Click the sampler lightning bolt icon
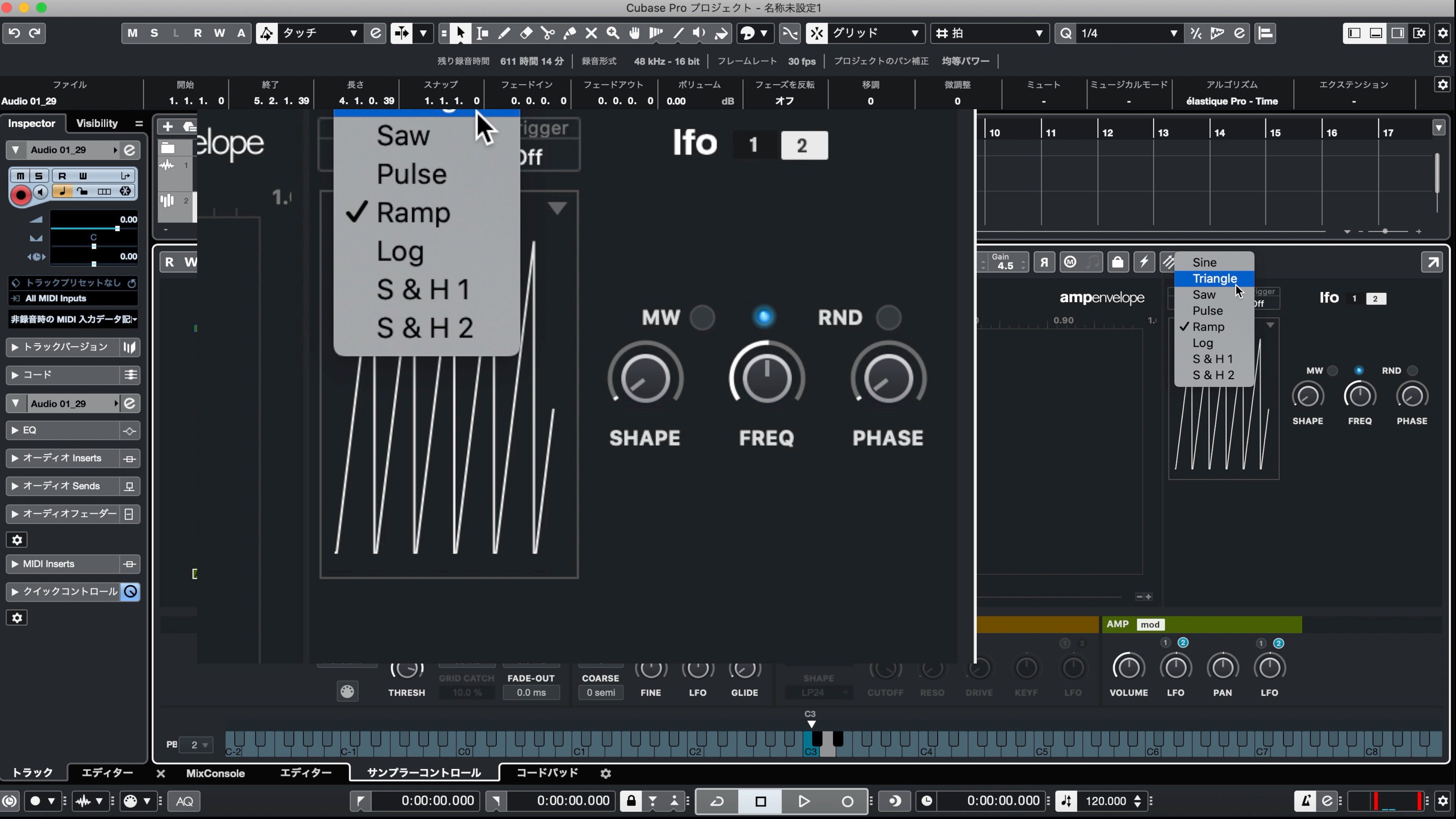The height and width of the screenshot is (819, 1456). [1144, 262]
